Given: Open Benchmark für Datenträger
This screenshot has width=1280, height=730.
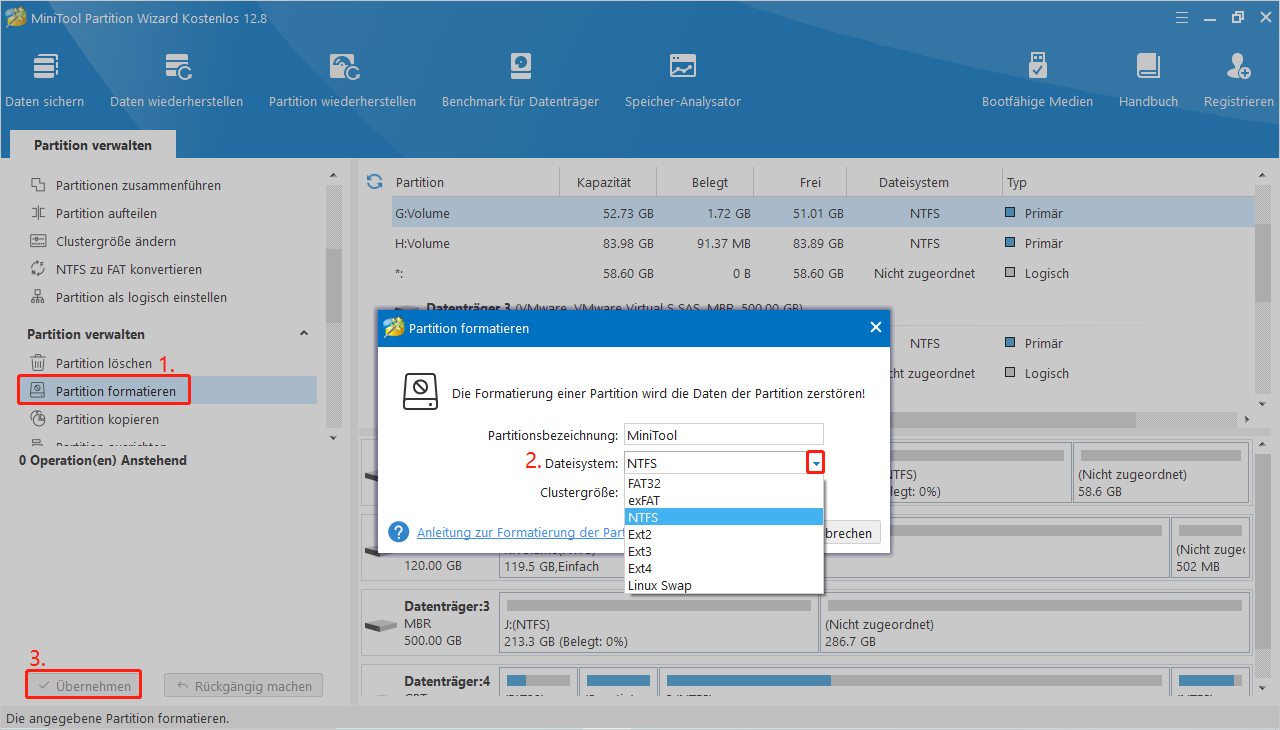Looking at the screenshot, I should (520, 80).
